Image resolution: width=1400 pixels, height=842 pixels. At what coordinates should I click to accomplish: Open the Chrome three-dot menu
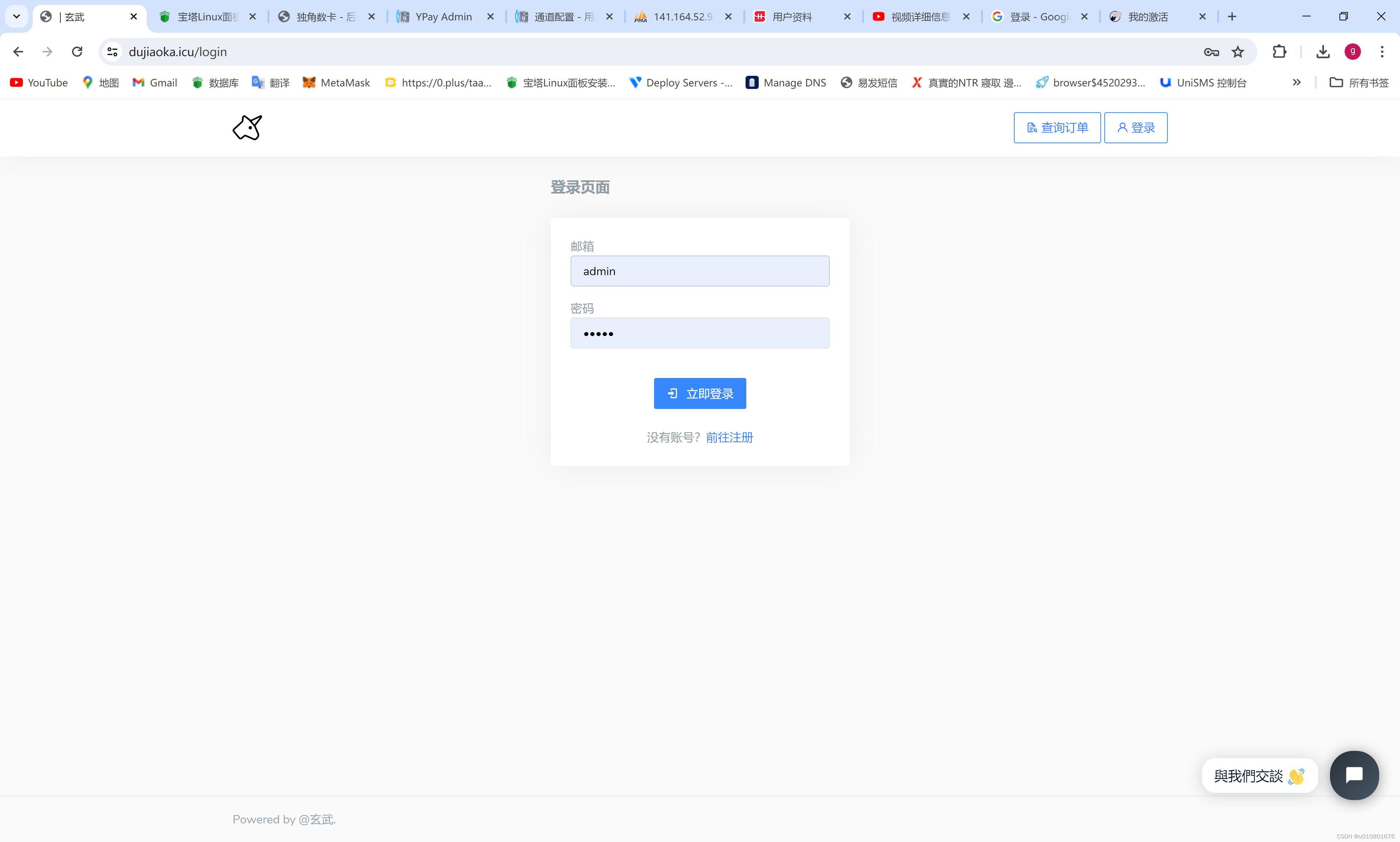pyautogui.click(x=1382, y=52)
